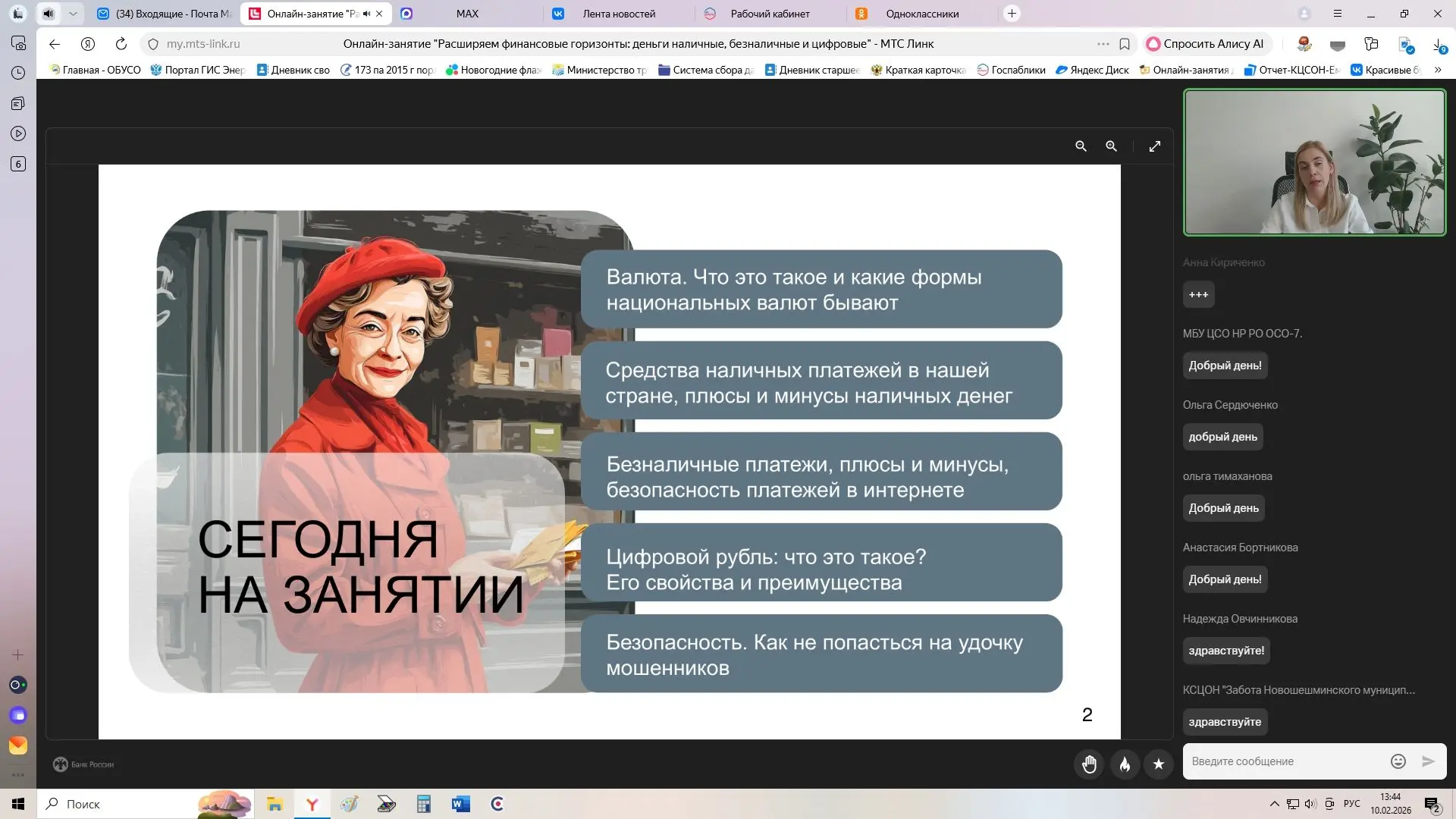This screenshot has height=819, width=1456.
Task: Zoom in the presentation slide
Action: pyautogui.click(x=1111, y=146)
